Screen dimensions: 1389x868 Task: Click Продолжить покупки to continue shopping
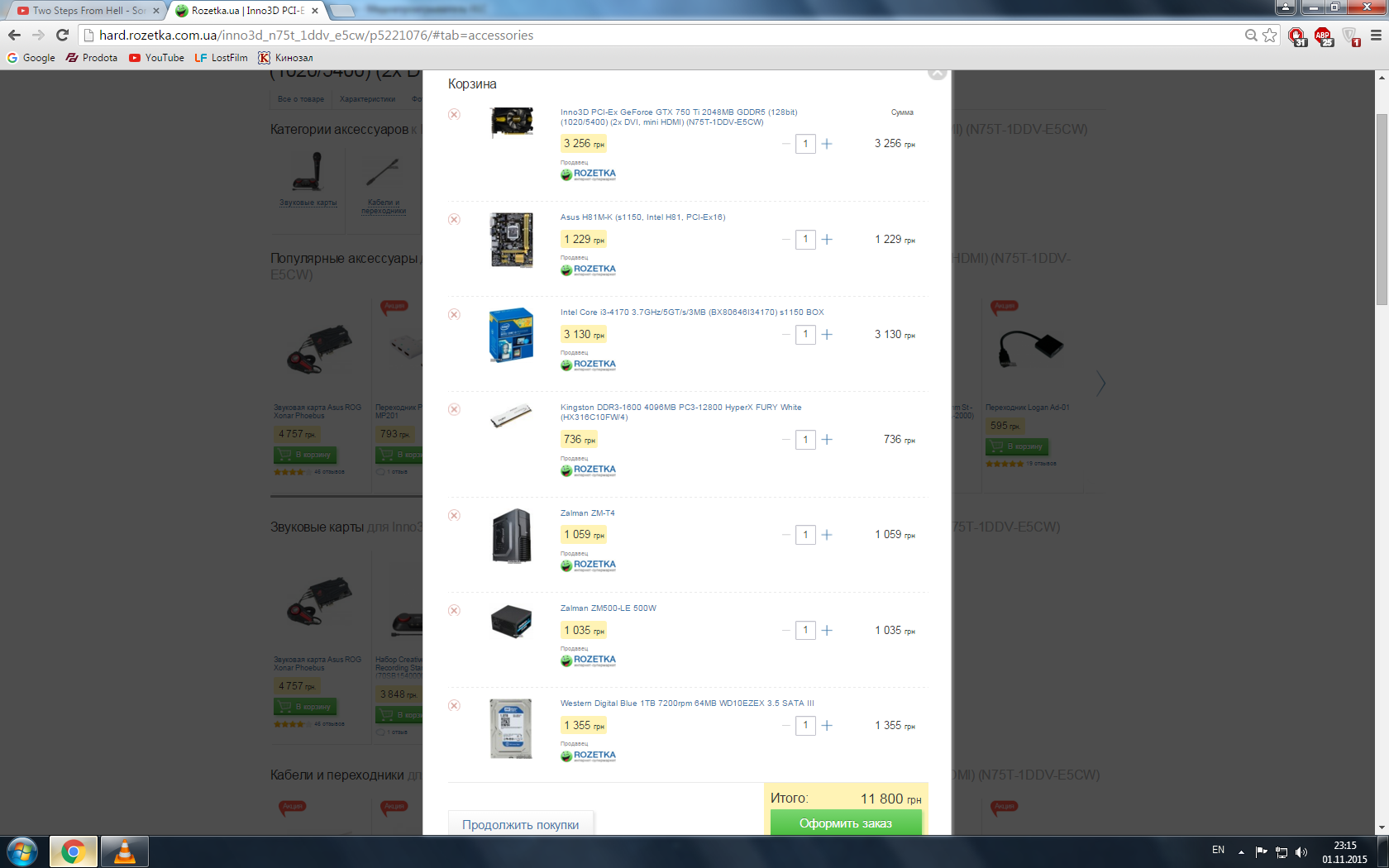pyautogui.click(x=521, y=824)
